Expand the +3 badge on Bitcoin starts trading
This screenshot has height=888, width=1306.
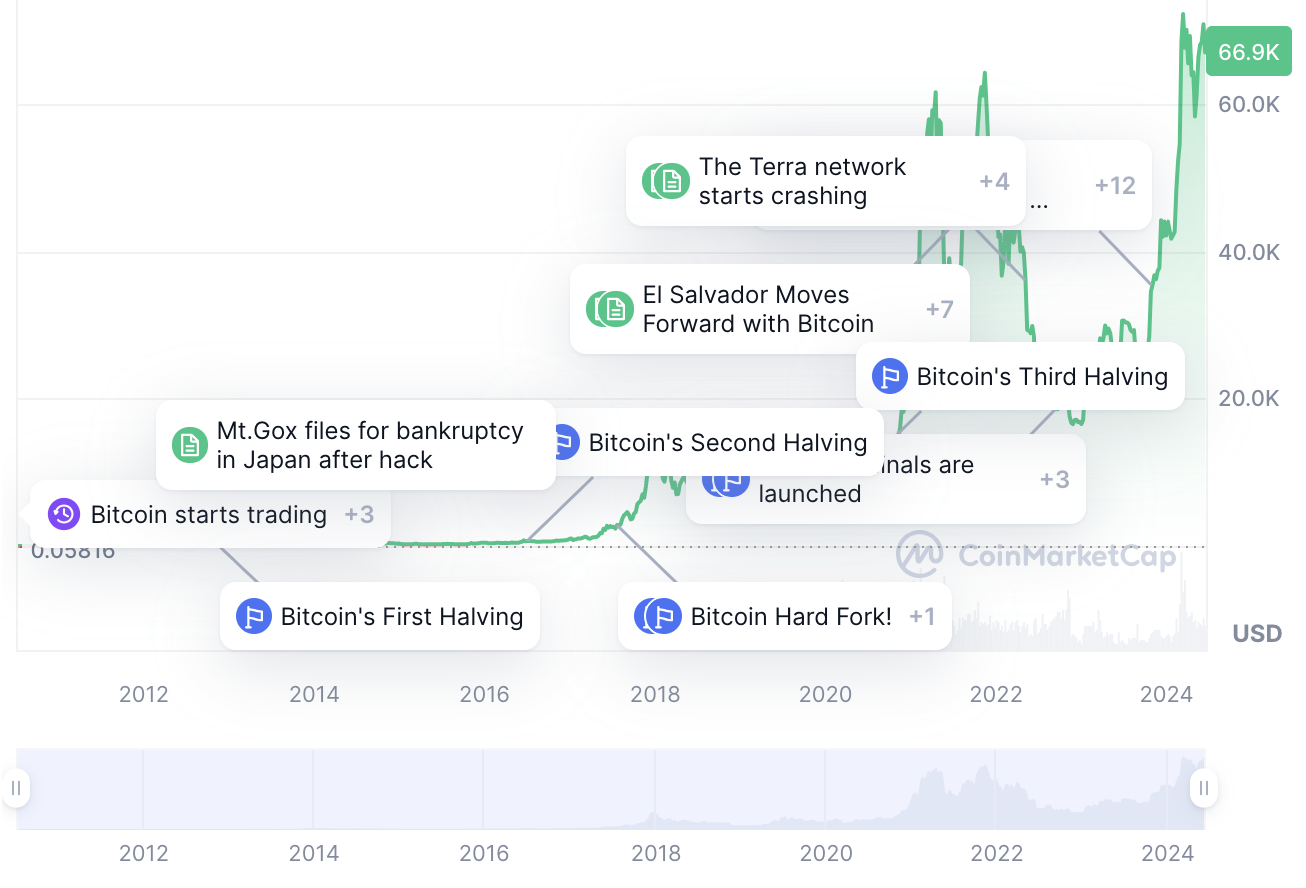[x=359, y=514]
